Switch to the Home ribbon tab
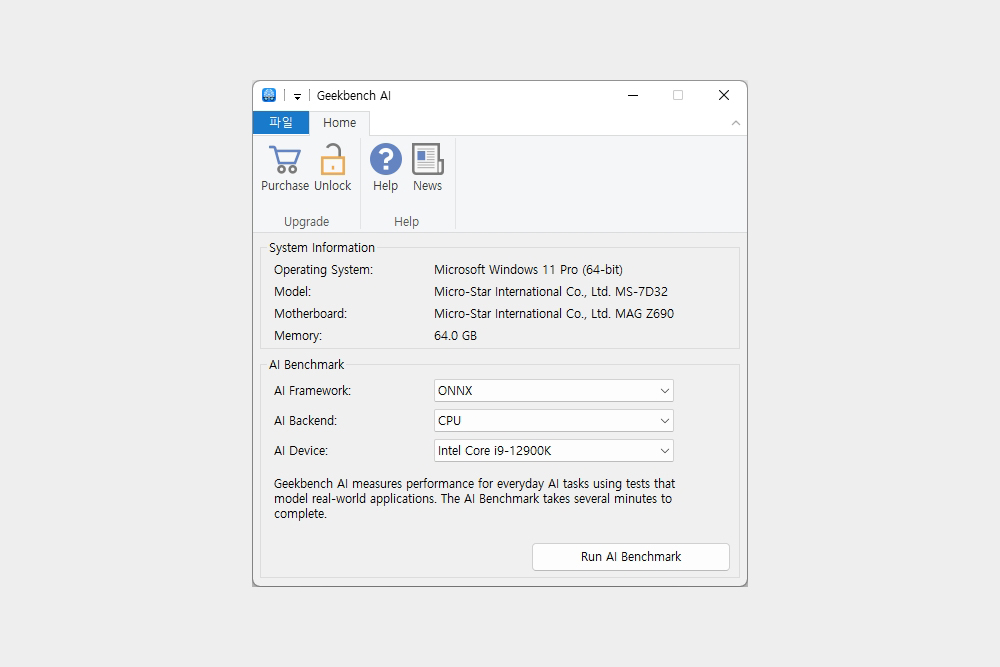 point(339,122)
